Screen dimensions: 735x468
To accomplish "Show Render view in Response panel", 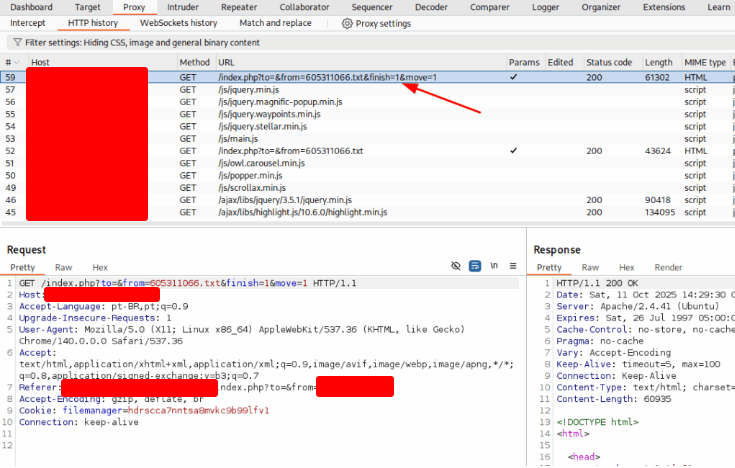I will tap(668, 268).
